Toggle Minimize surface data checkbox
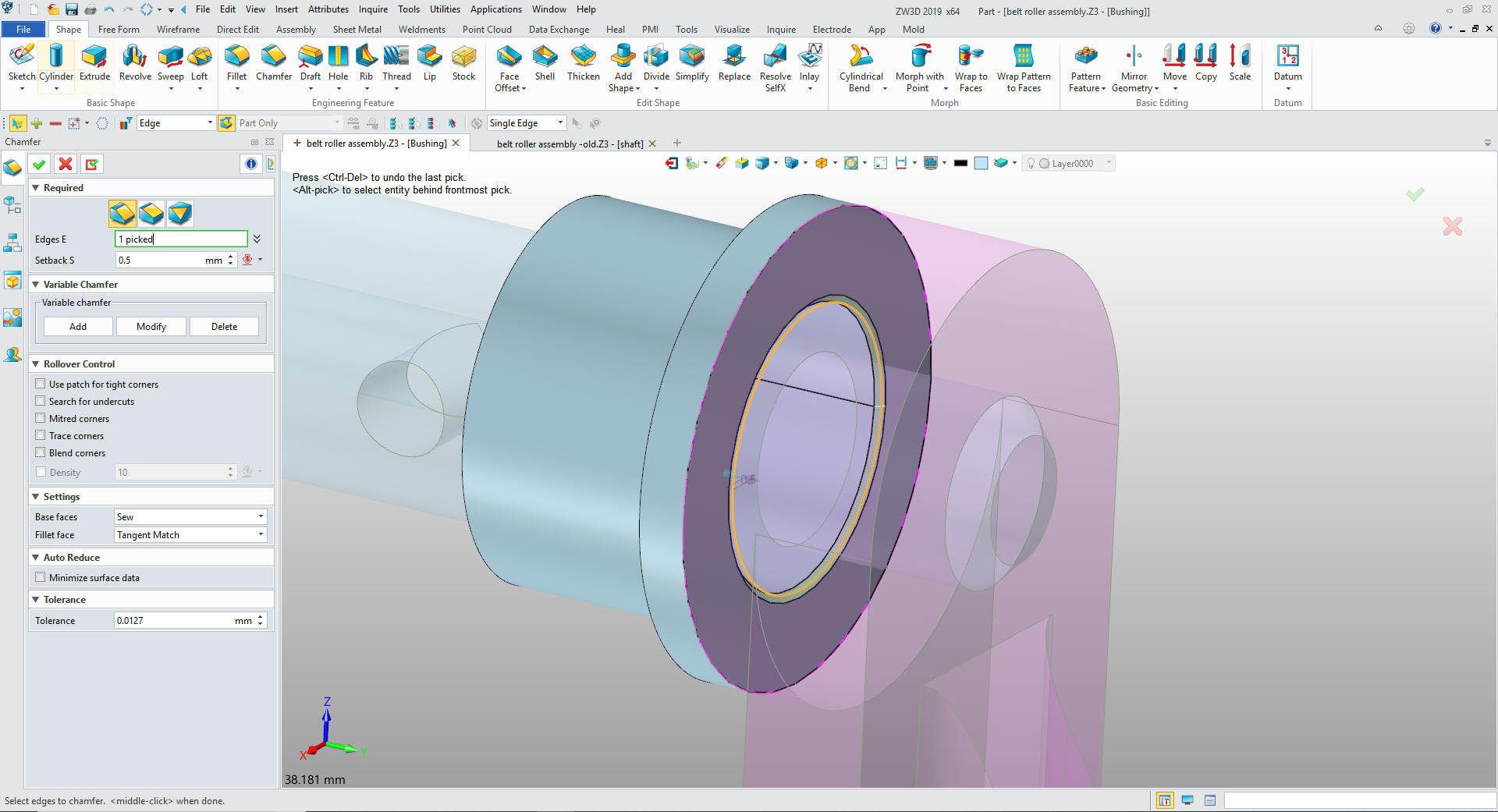This screenshot has height=812, width=1498. tap(41, 577)
